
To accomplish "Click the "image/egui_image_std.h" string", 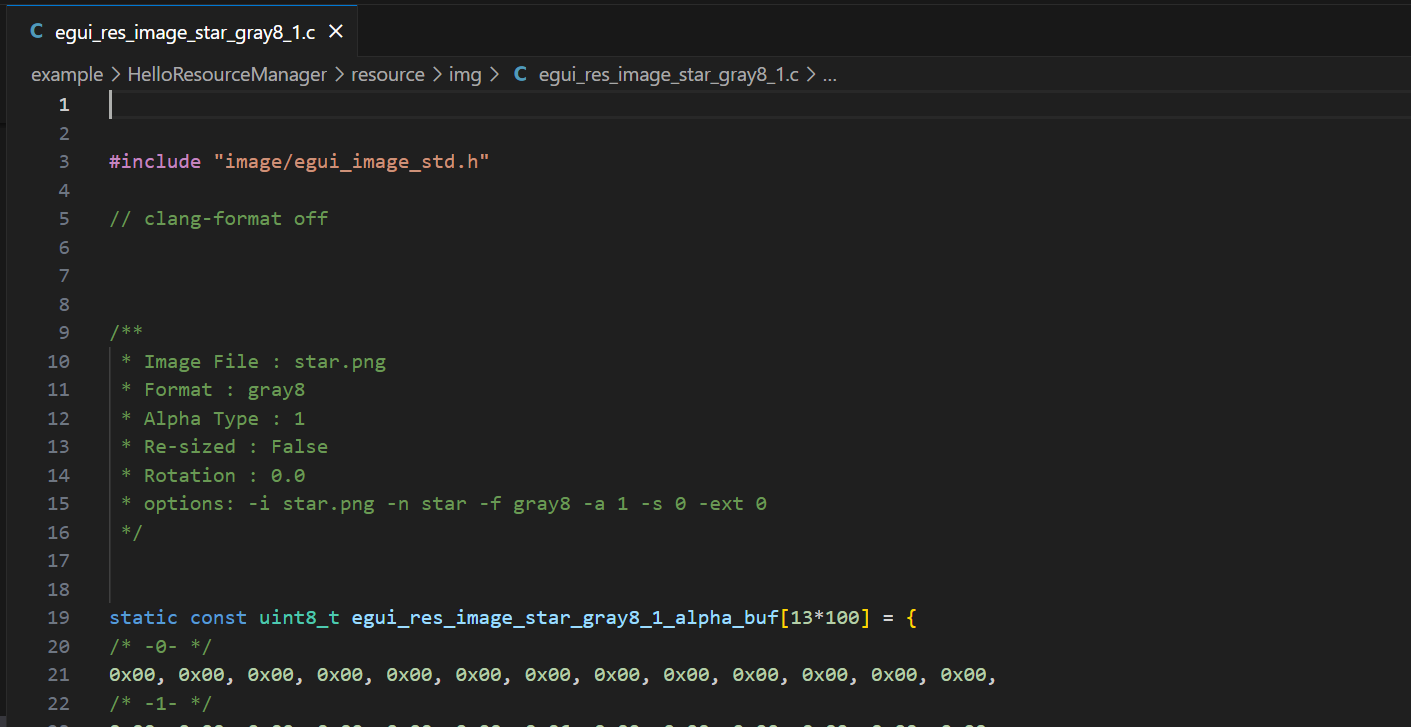I will [x=352, y=161].
